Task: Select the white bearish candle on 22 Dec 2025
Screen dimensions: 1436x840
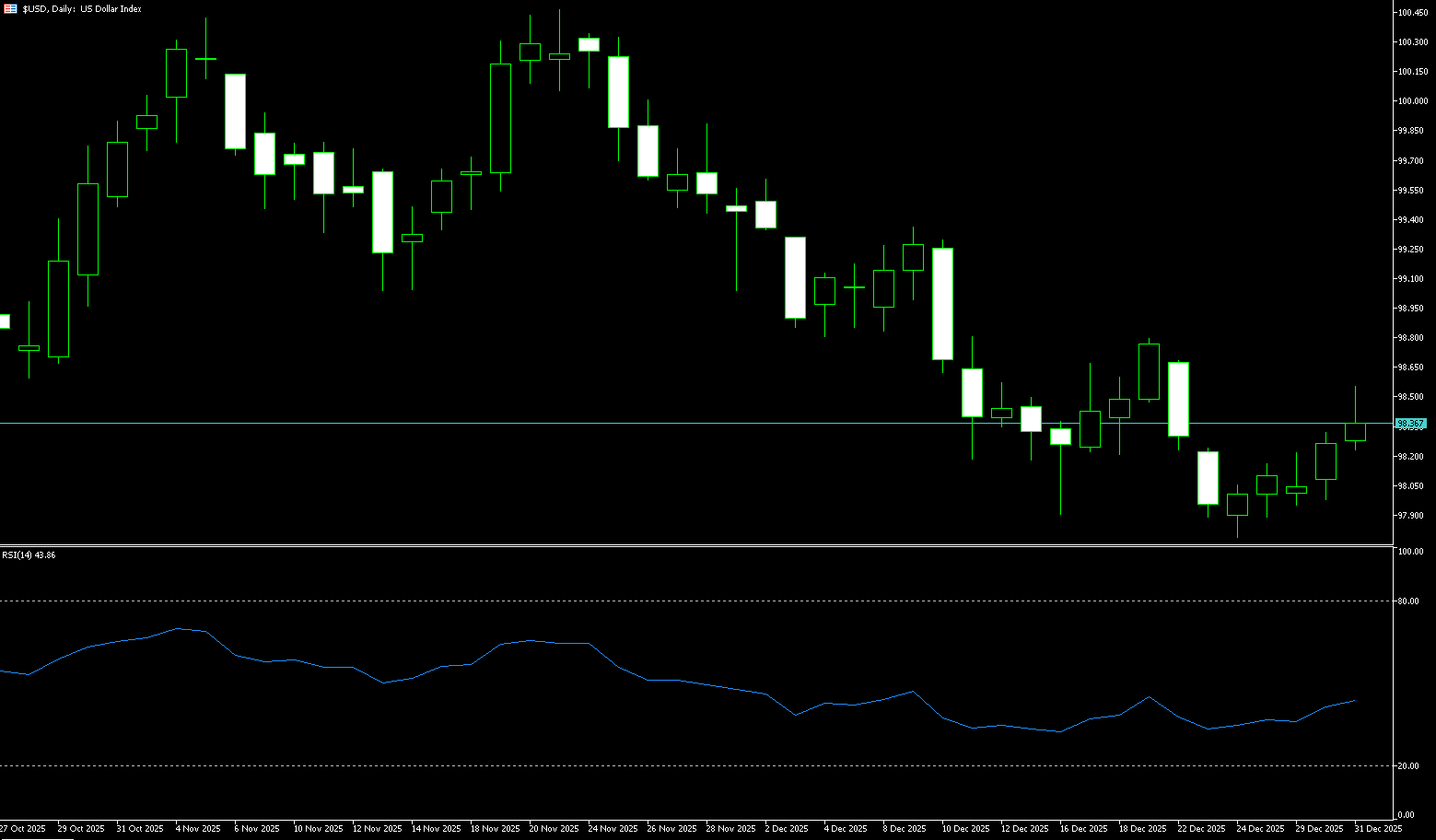Action: click(x=1178, y=399)
